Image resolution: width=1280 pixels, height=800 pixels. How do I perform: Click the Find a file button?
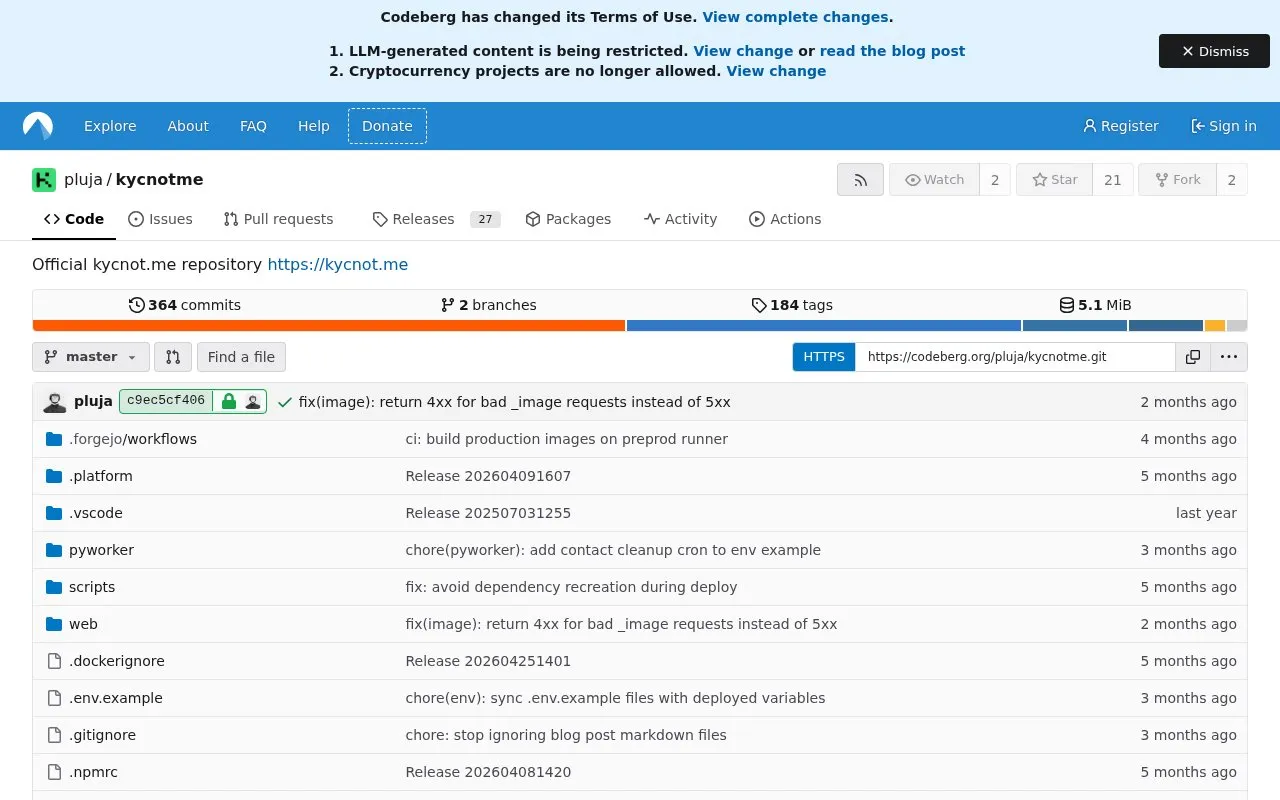pyautogui.click(x=241, y=357)
